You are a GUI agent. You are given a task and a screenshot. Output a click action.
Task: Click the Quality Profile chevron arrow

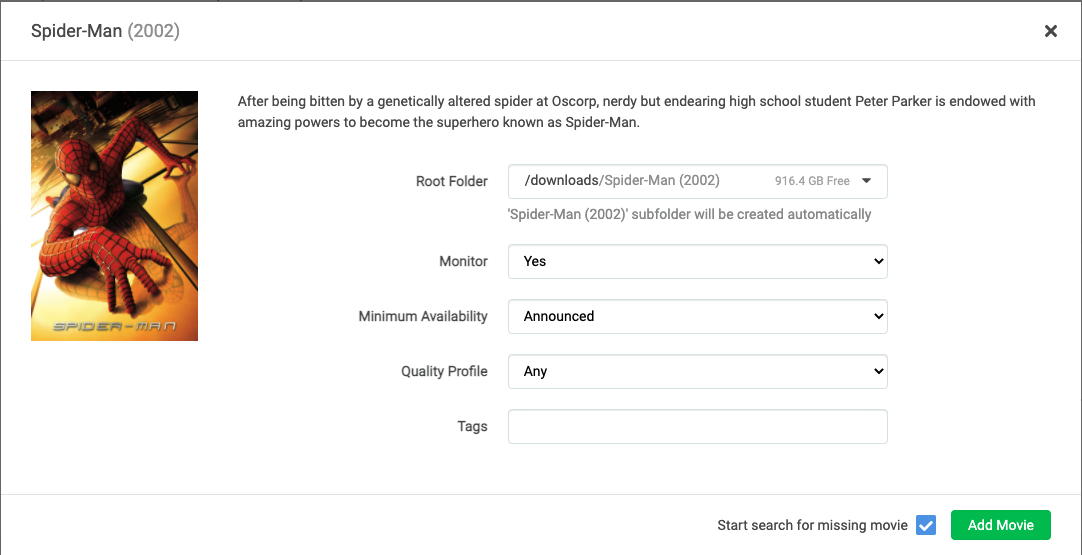coord(878,371)
